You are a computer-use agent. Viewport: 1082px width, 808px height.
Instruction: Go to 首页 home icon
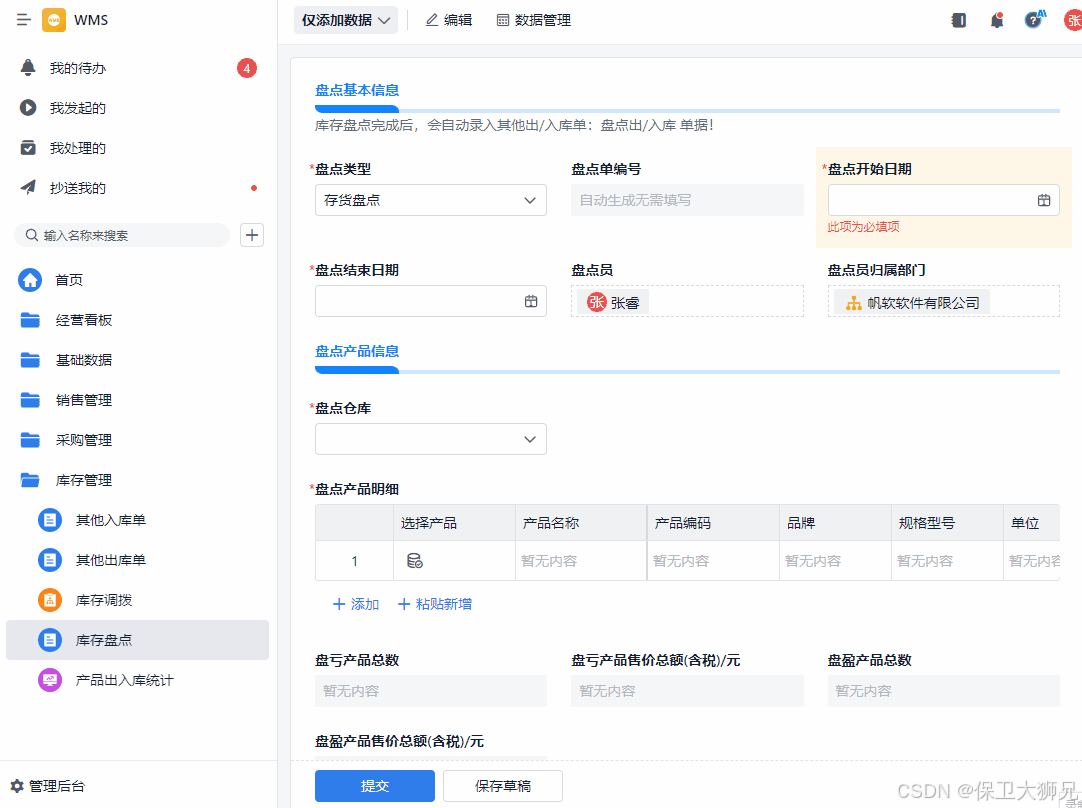click(x=30, y=279)
